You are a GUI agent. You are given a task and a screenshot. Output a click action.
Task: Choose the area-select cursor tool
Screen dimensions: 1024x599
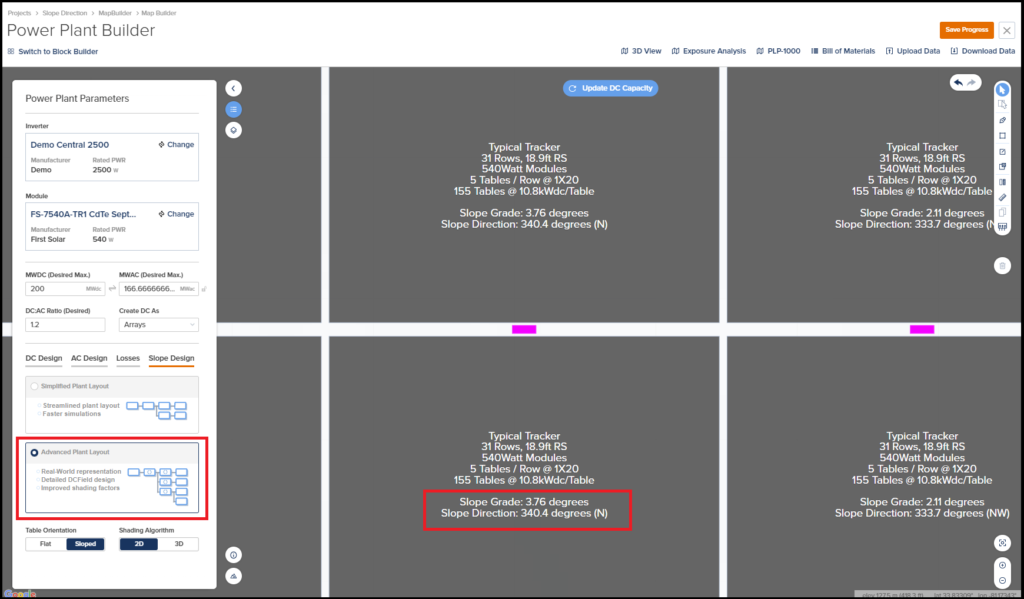point(1002,105)
